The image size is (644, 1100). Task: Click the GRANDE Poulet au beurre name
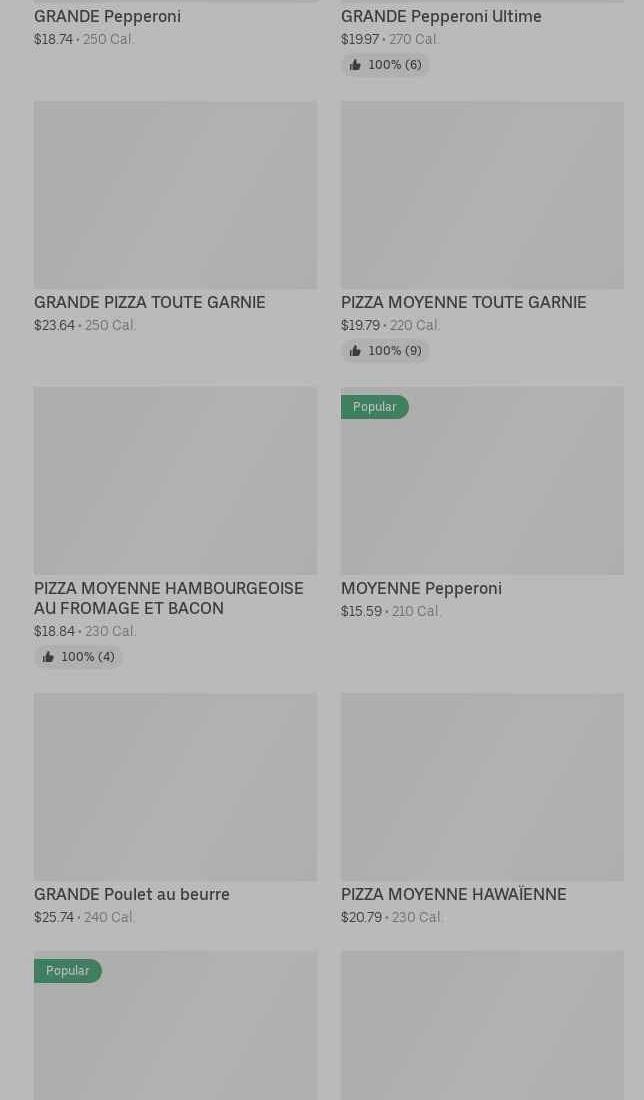132,894
